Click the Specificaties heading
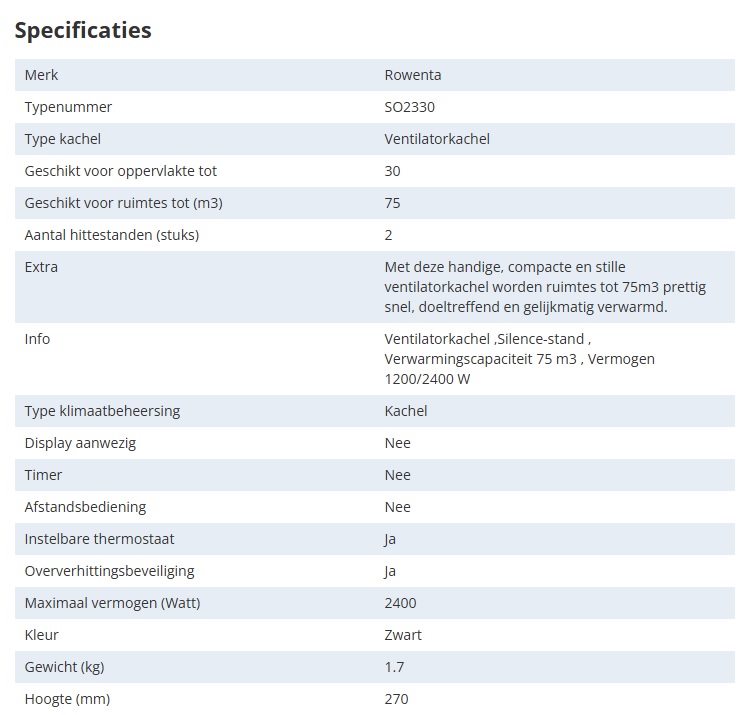Image resolution: width=747 pixels, height=715 pixels. click(83, 30)
